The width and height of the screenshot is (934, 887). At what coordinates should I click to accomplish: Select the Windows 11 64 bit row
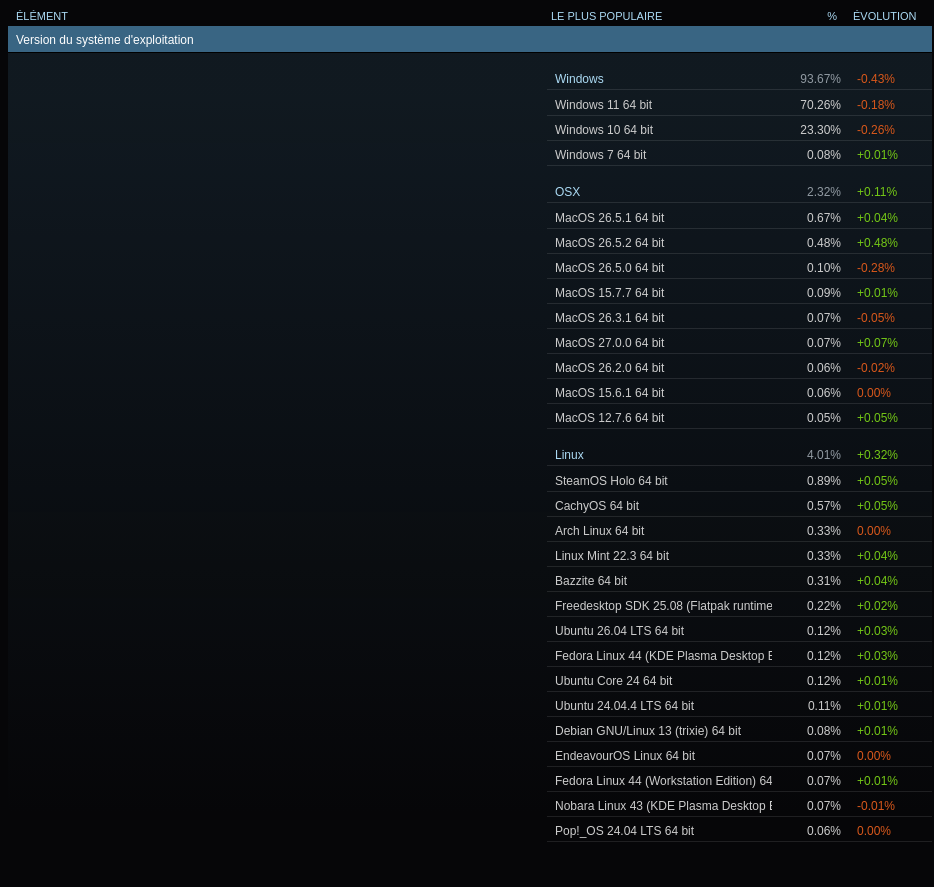pos(739,104)
